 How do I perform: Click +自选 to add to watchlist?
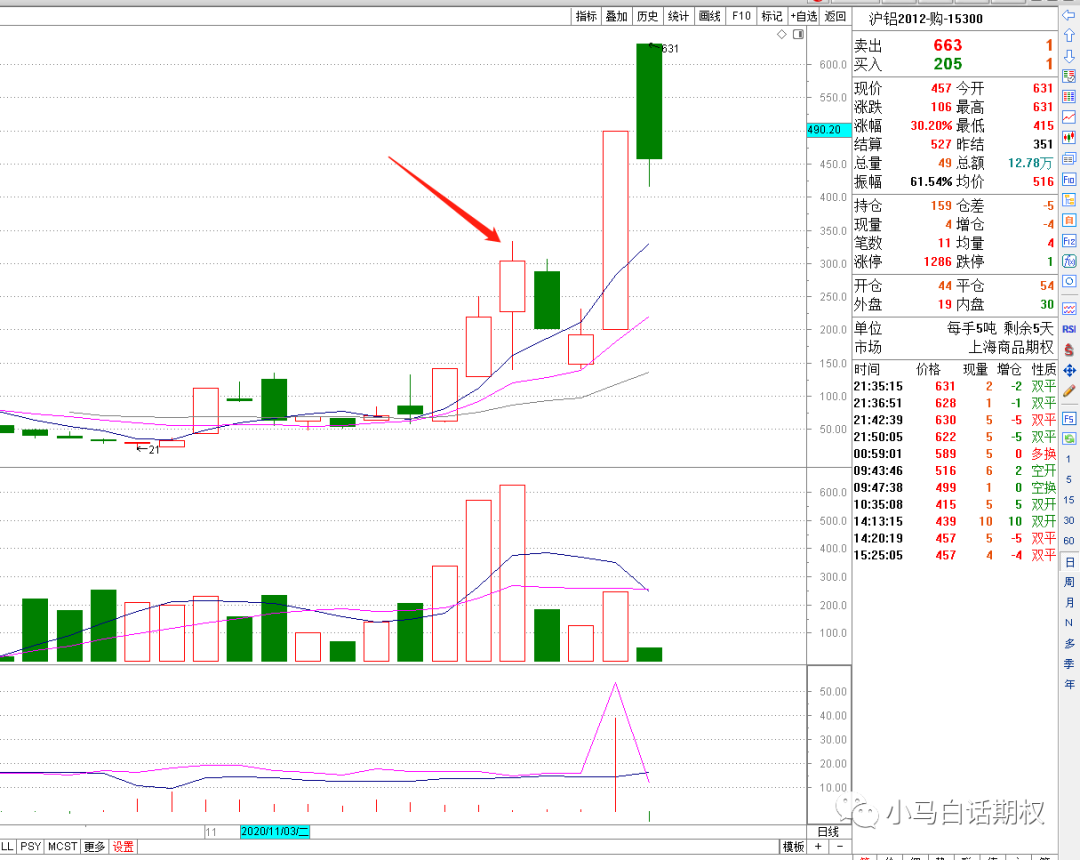click(804, 16)
